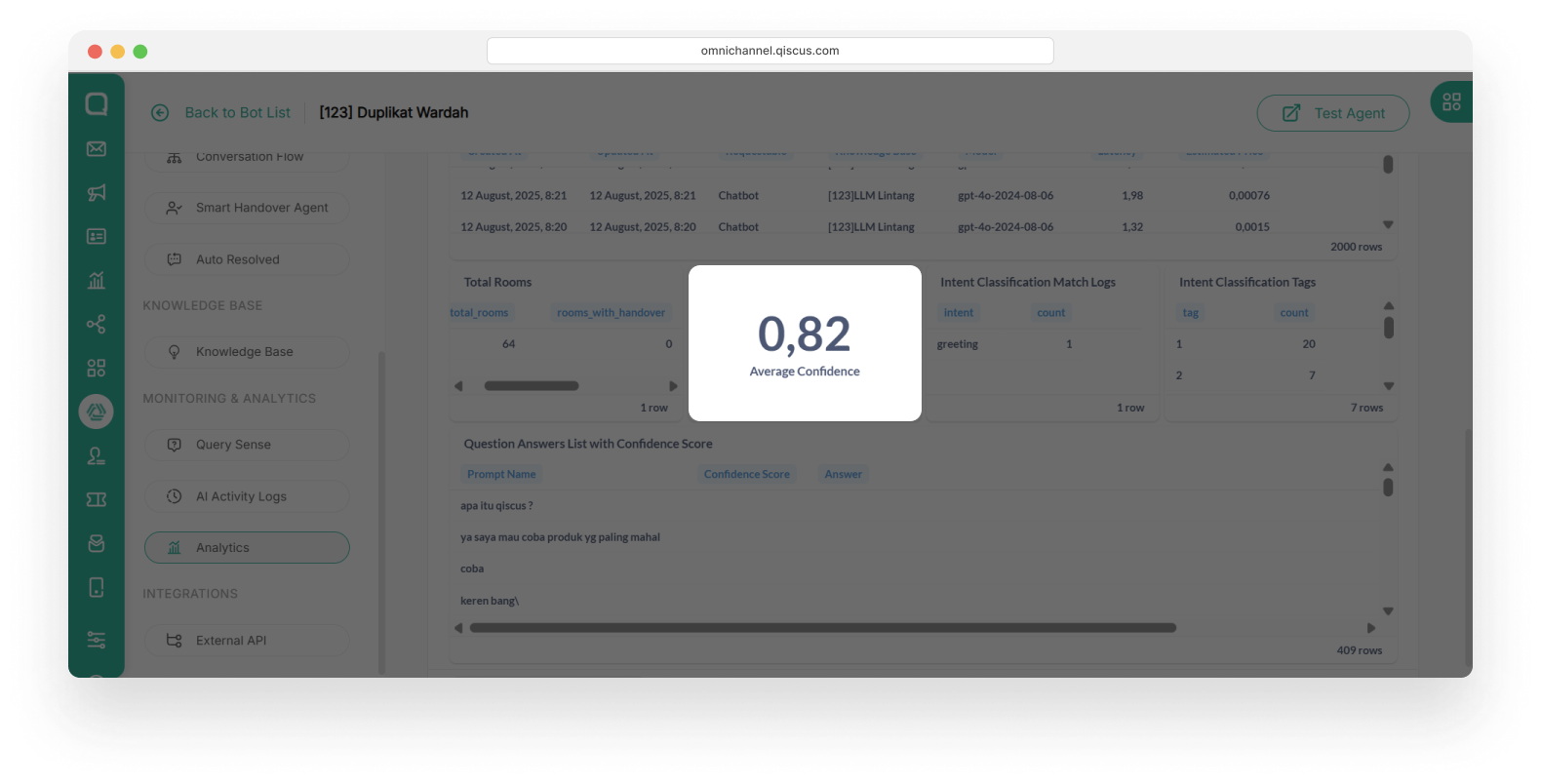Click right scroll arrow in Total Rooms table
1541x784 pixels.
click(673, 386)
